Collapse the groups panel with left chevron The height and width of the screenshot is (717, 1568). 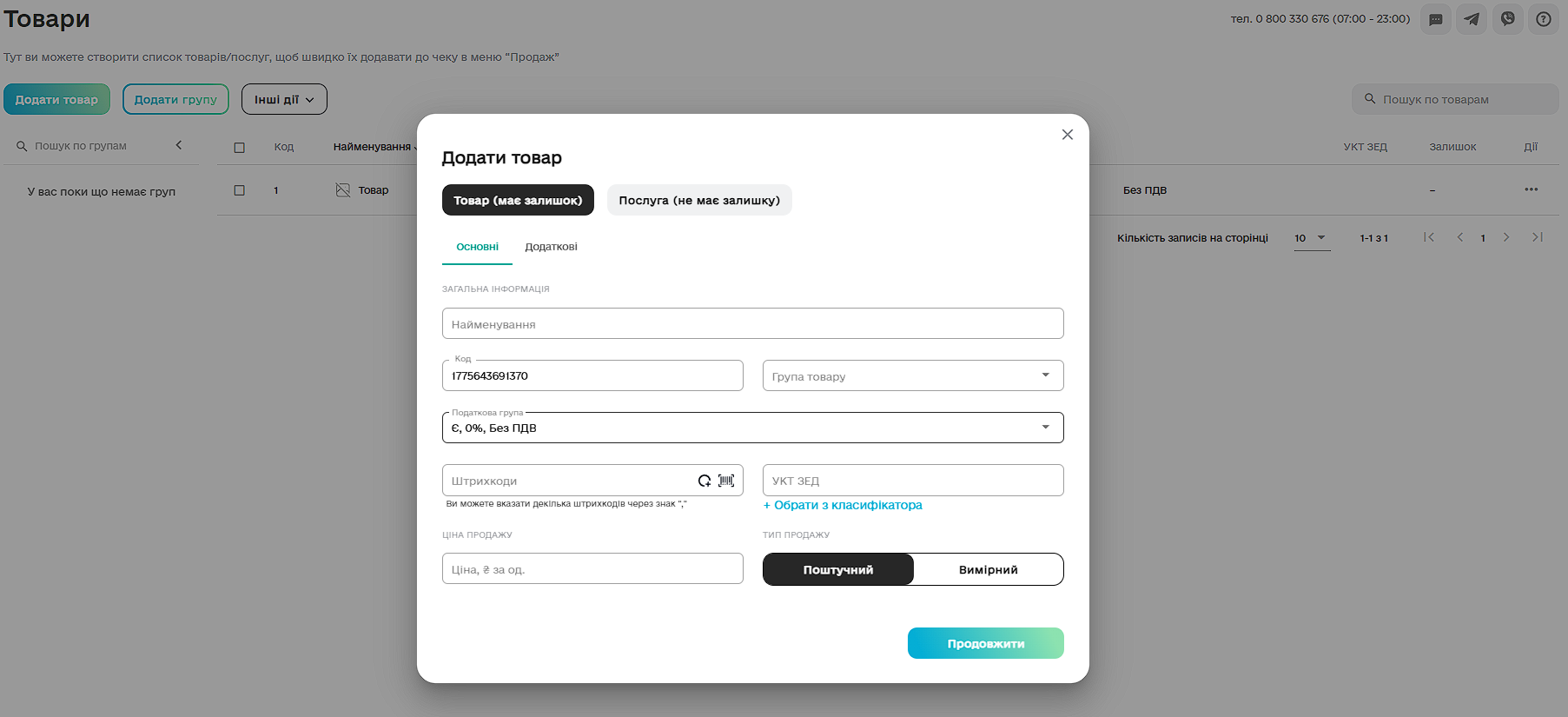[x=179, y=145]
